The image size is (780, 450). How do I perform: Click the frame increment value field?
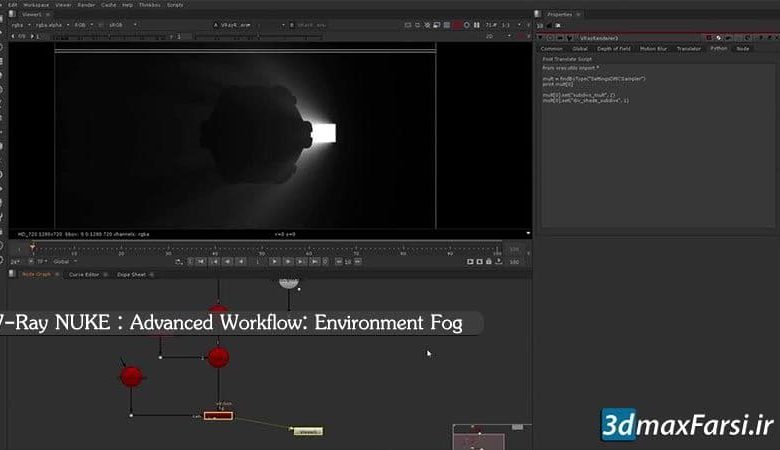pos(348,262)
